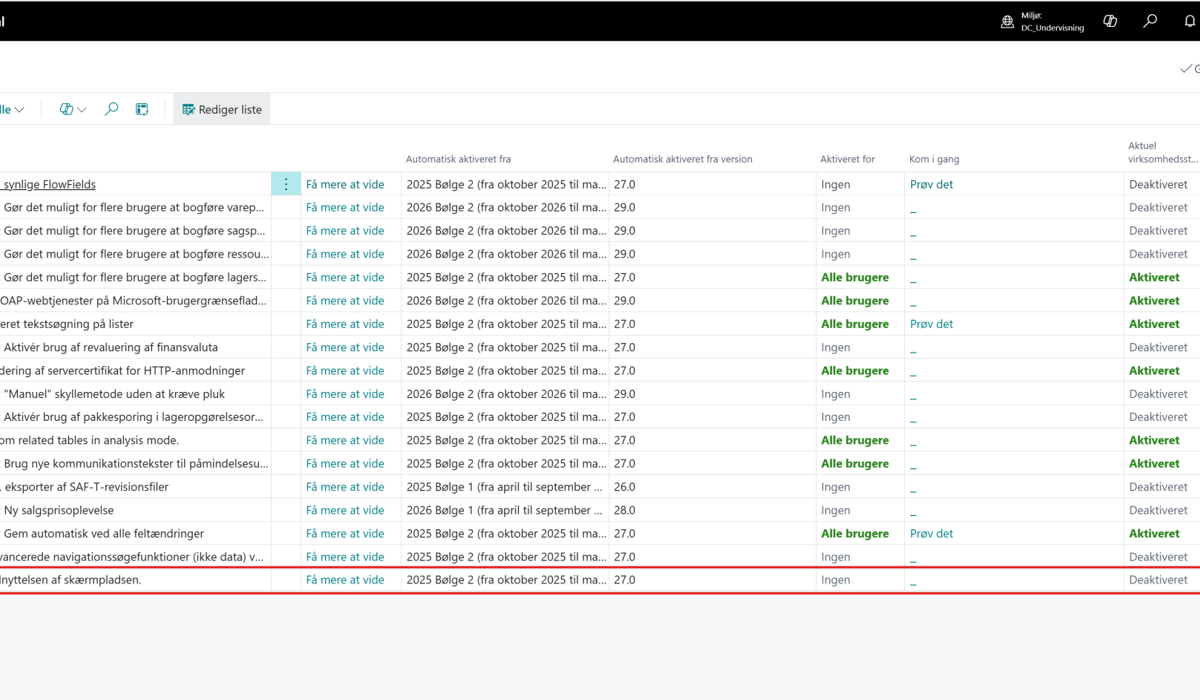The image size is (1200, 700).
Task: Click Aktivér brug af revaluering af finansvaluta
Action: [x=111, y=347]
